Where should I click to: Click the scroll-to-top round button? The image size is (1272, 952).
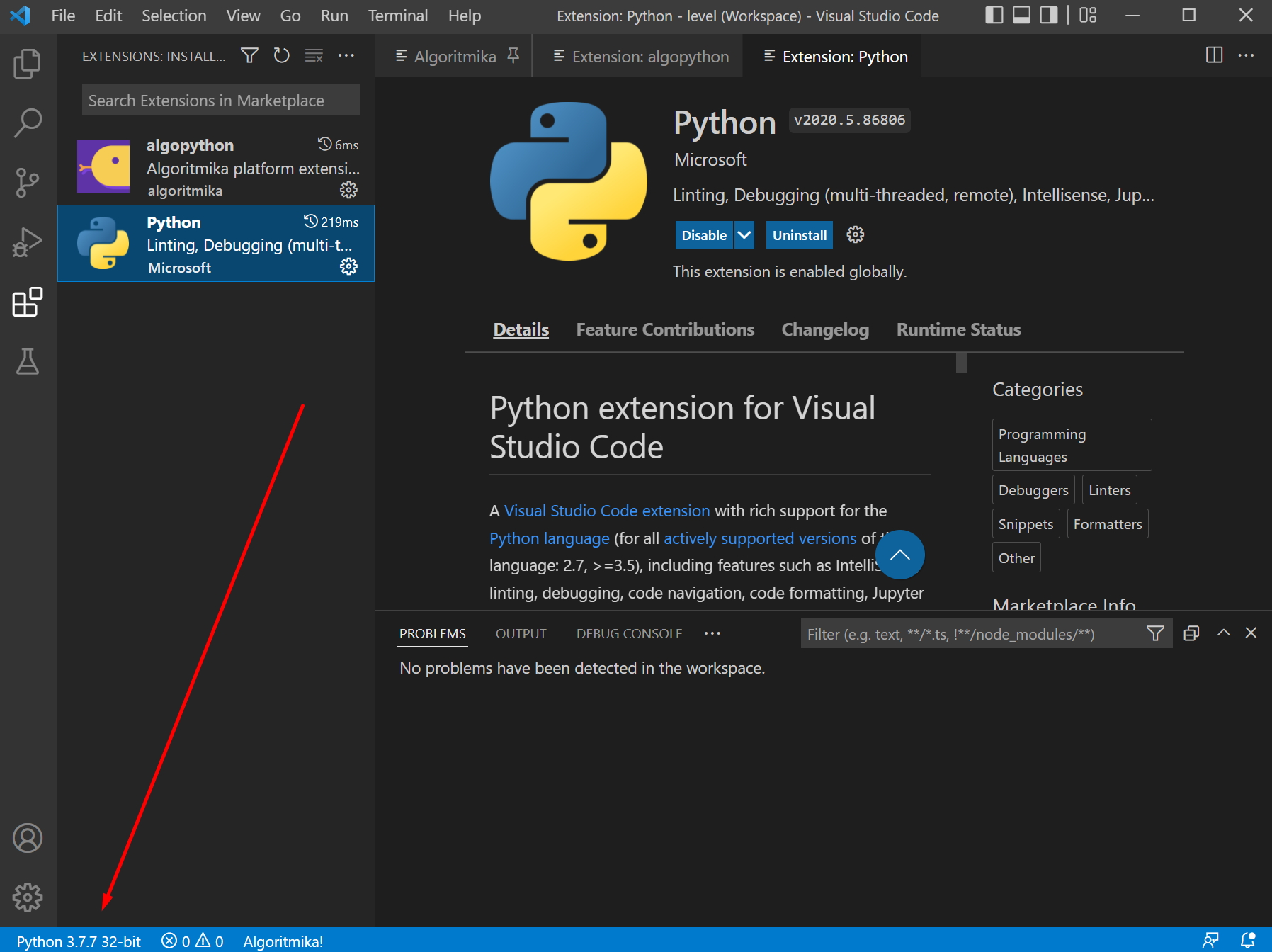pos(899,555)
